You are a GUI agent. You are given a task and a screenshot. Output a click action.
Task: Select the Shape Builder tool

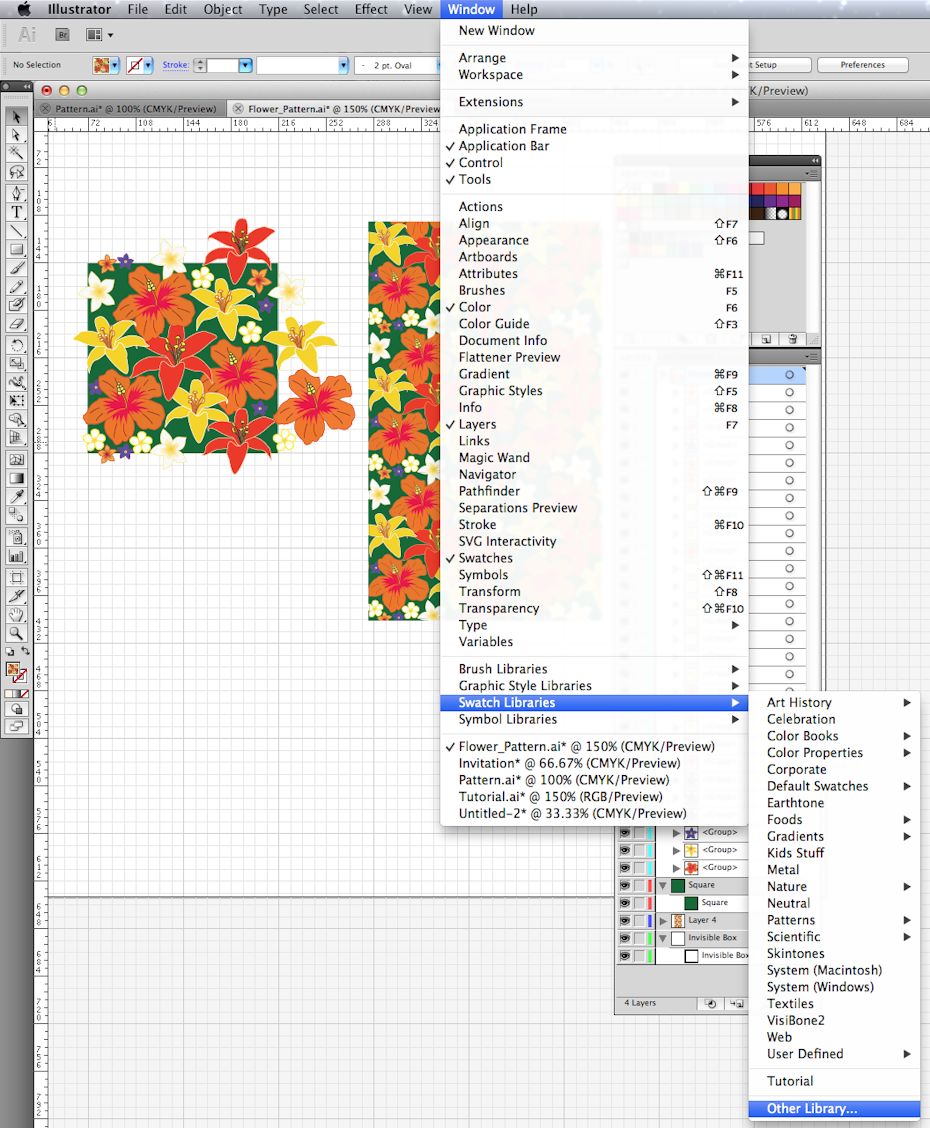[16, 419]
